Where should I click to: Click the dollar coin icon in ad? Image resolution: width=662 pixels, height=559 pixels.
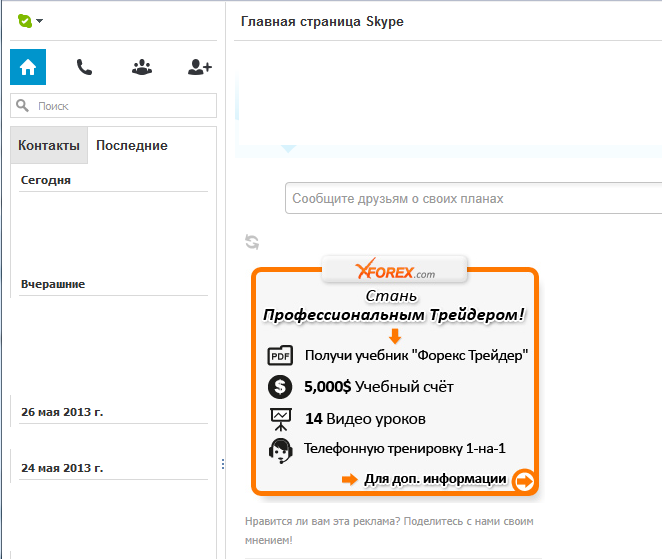[280, 387]
